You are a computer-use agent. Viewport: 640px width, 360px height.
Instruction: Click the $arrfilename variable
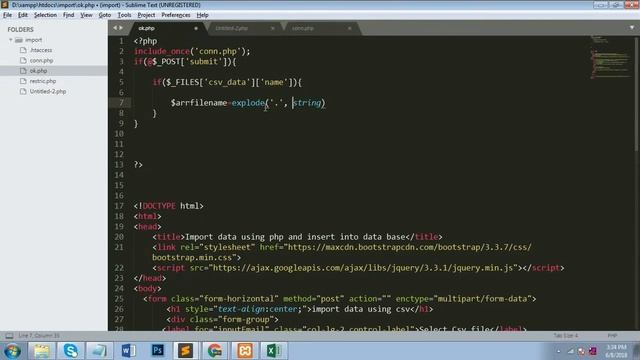199,103
